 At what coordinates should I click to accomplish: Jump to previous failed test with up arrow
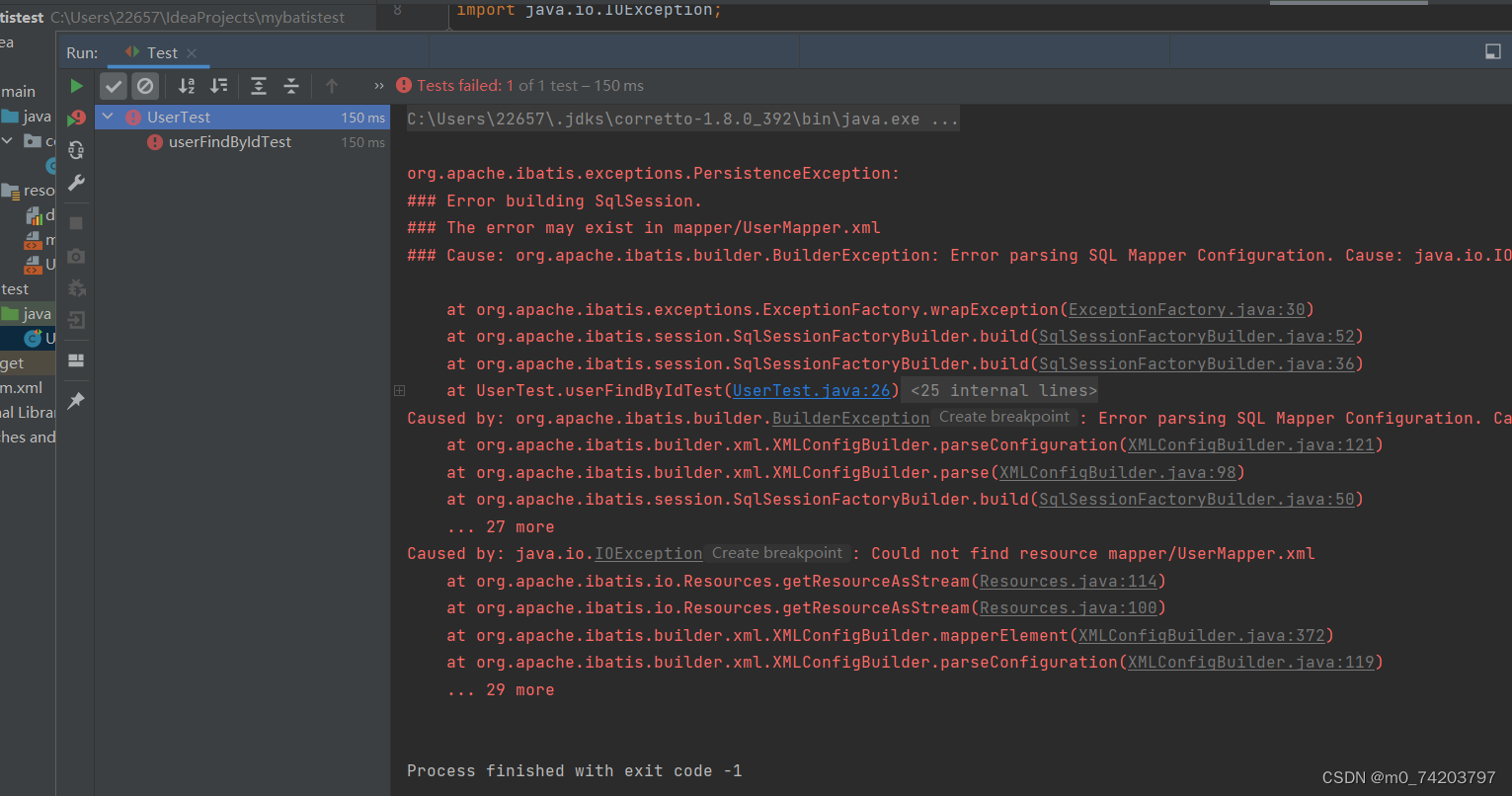(331, 86)
